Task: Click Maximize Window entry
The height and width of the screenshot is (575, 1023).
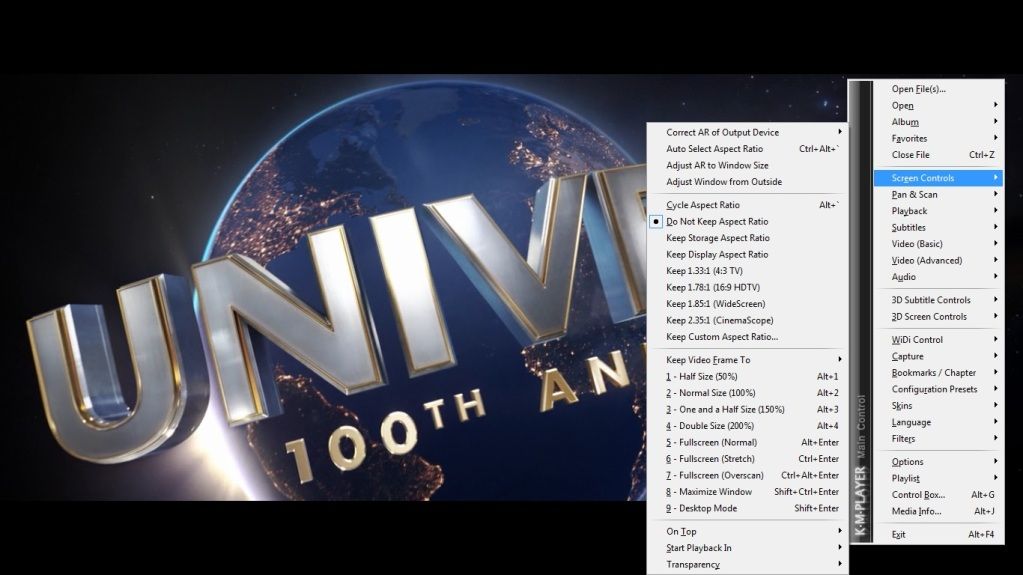Action: point(747,492)
